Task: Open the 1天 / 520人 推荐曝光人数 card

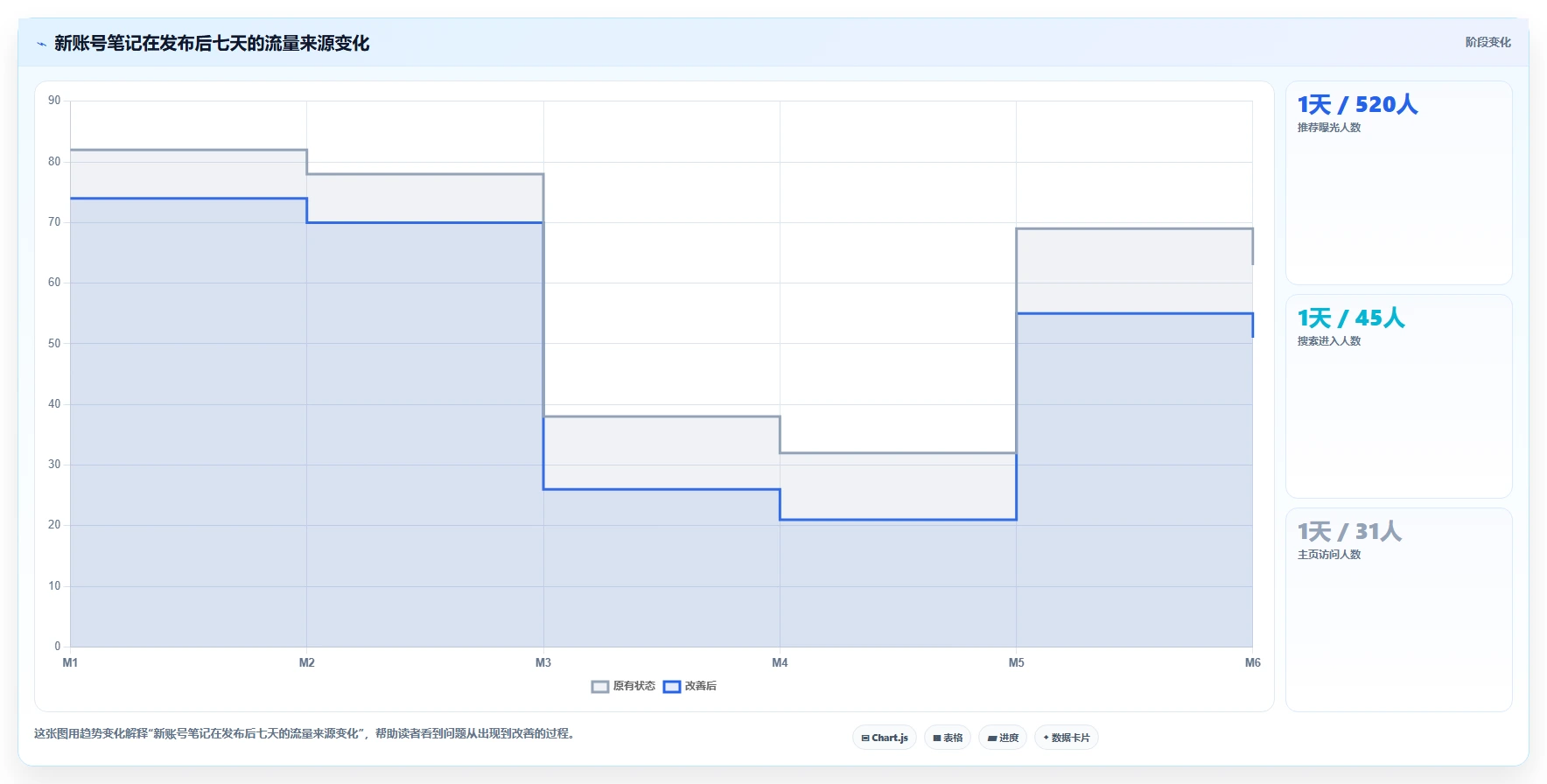Action: pyautogui.click(x=1399, y=183)
